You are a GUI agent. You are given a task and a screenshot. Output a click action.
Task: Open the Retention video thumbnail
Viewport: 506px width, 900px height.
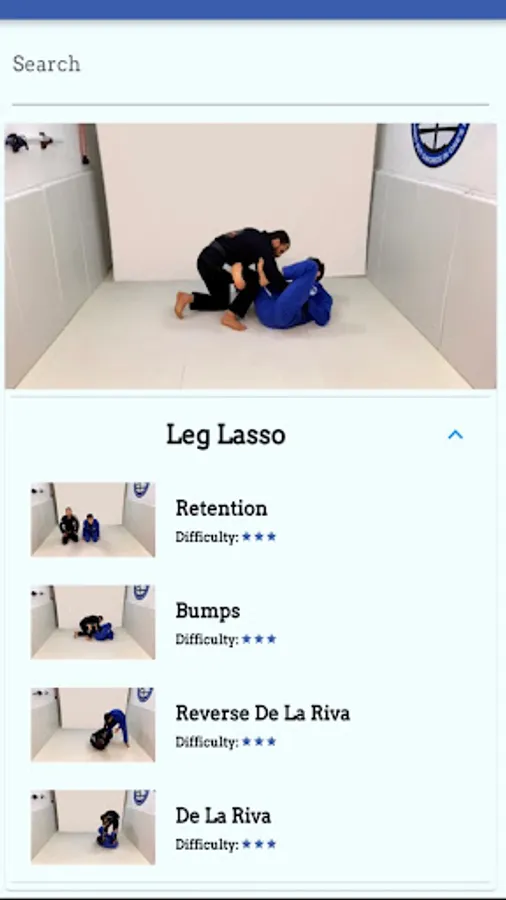[x=93, y=519]
